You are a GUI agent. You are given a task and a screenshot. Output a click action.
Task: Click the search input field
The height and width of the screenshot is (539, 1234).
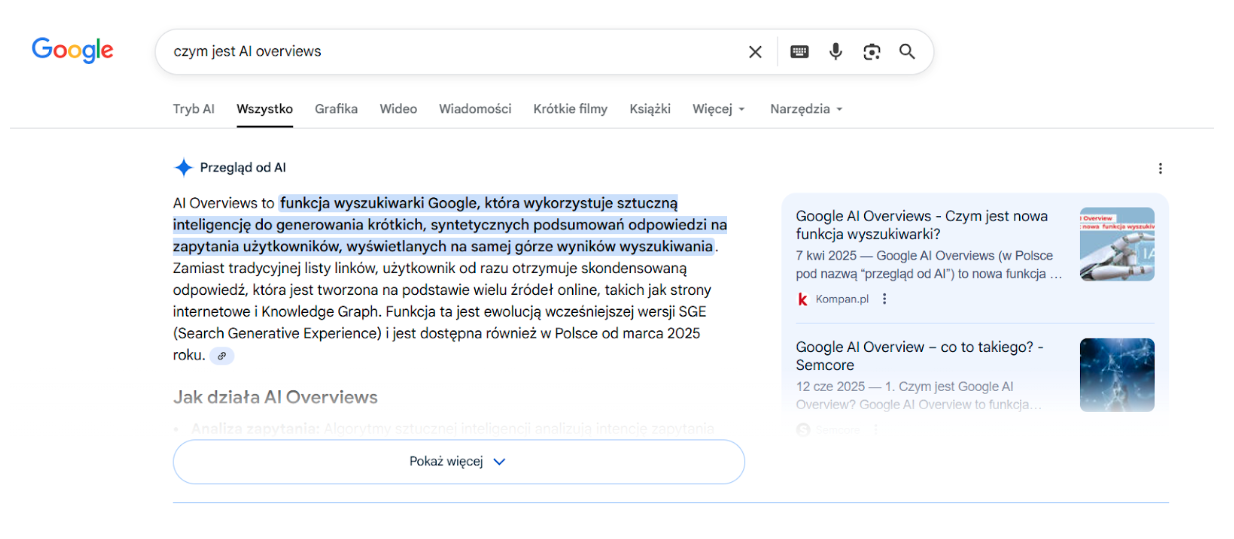tap(450, 52)
